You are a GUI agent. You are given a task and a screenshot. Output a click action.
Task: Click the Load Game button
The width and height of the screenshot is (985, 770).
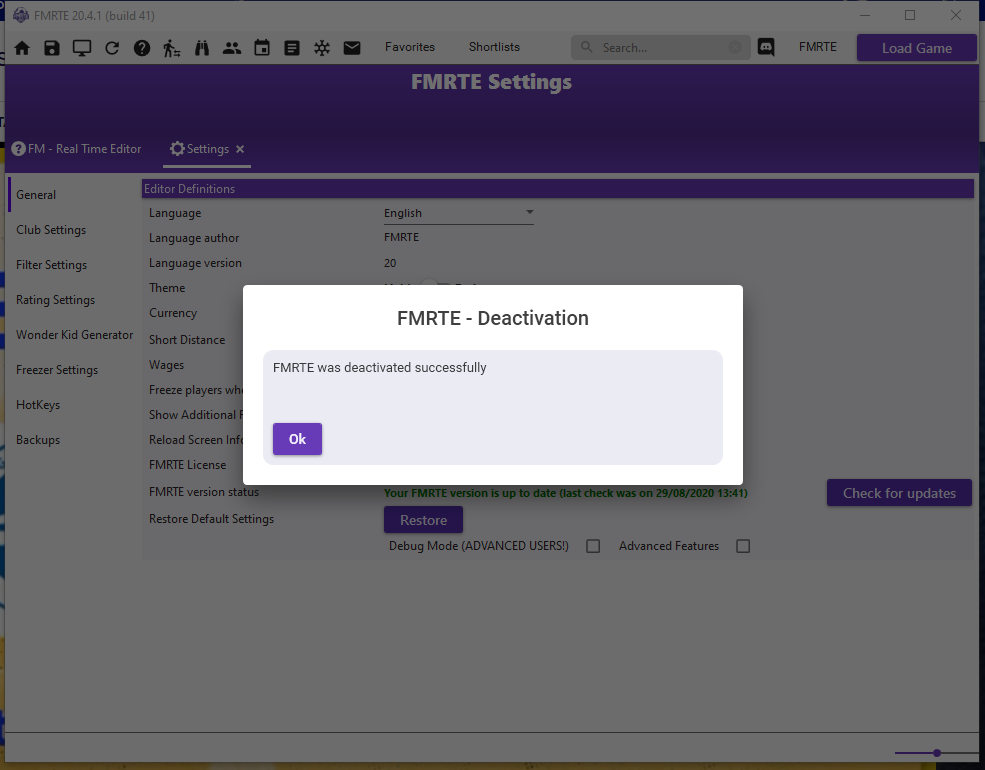point(917,48)
